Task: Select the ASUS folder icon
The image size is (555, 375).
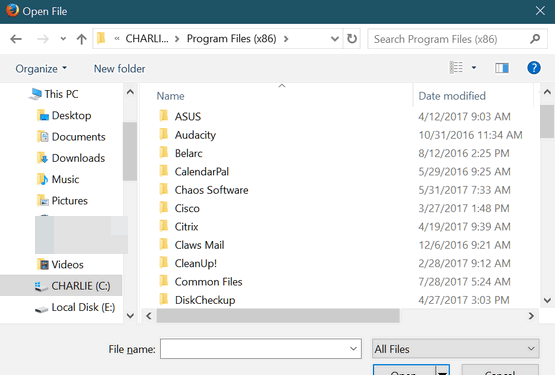Action: 164,116
